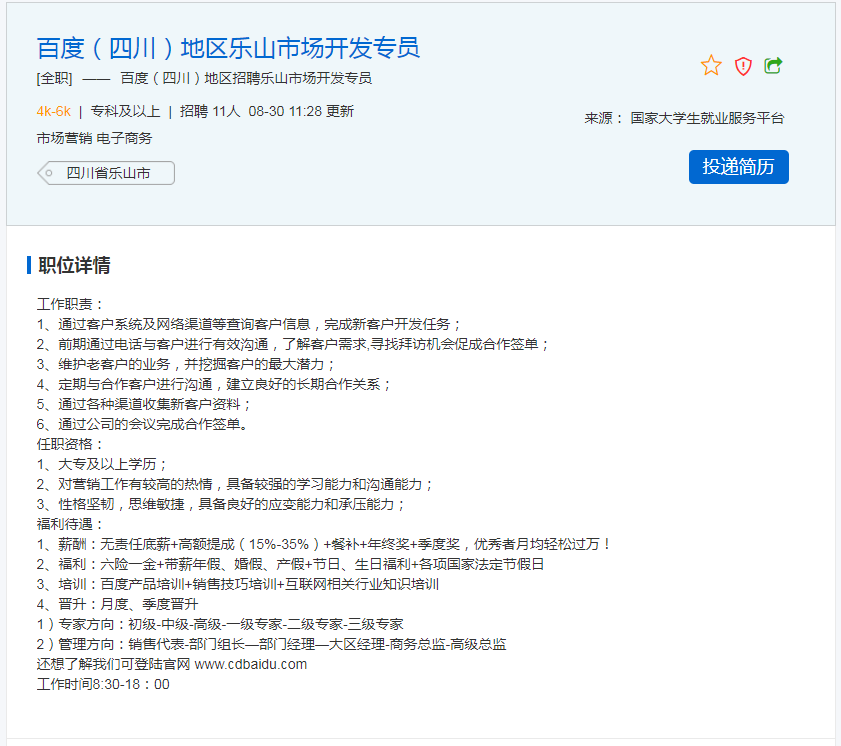Click the 工作时间8:30-18：00 line
The width and height of the screenshot is (841, 746).
tap(103, 684)
